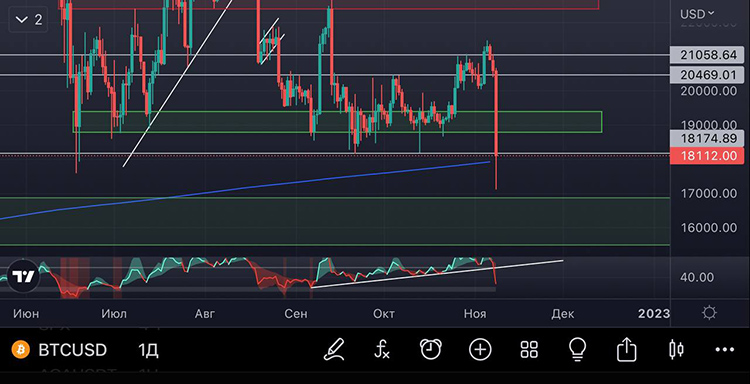Tap the Сен month label on time axis
750x384 pixels.
pos(296,314)
